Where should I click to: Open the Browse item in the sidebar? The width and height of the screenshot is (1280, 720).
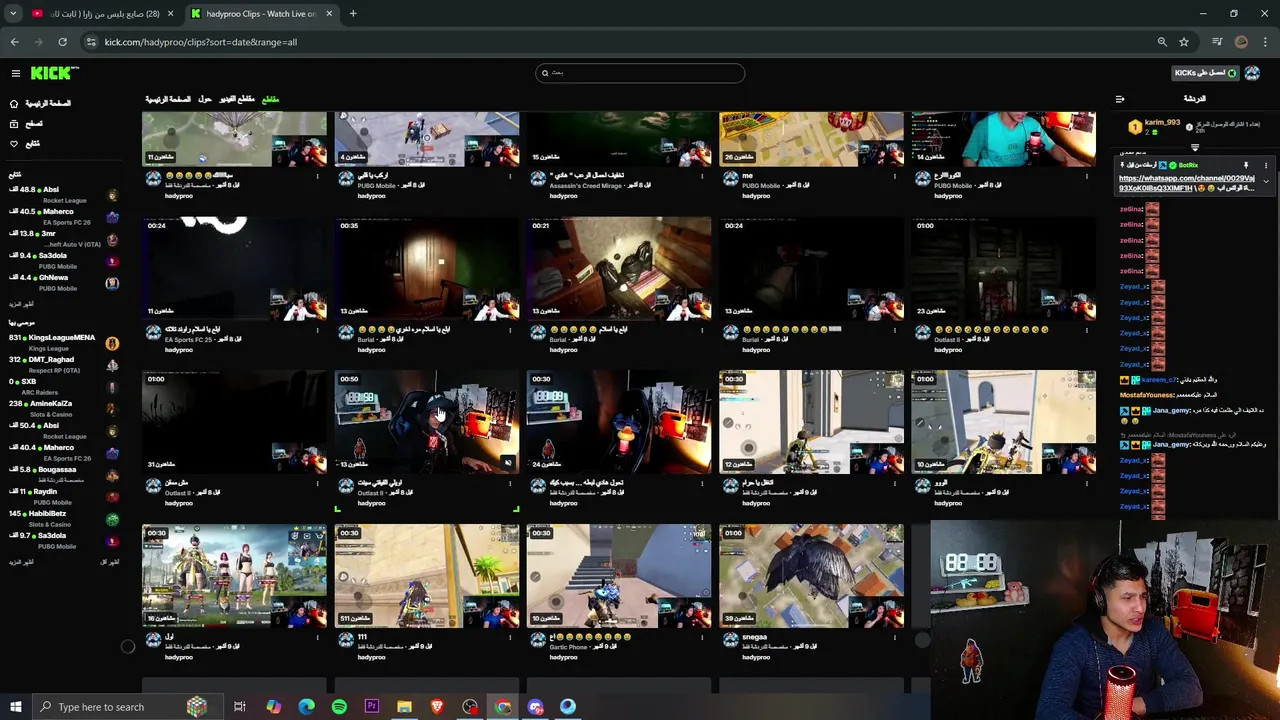tap(27, 123)
